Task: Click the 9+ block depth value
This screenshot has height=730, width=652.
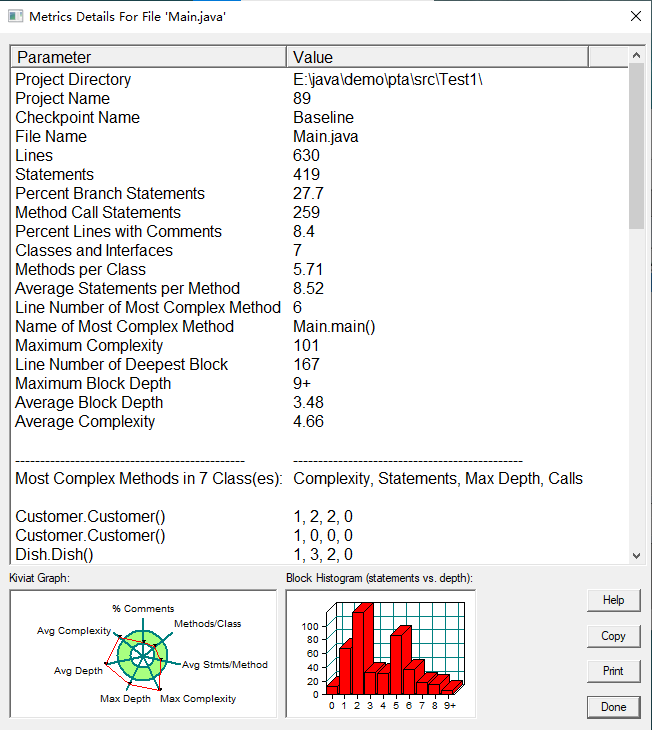Action: (302, 384)
